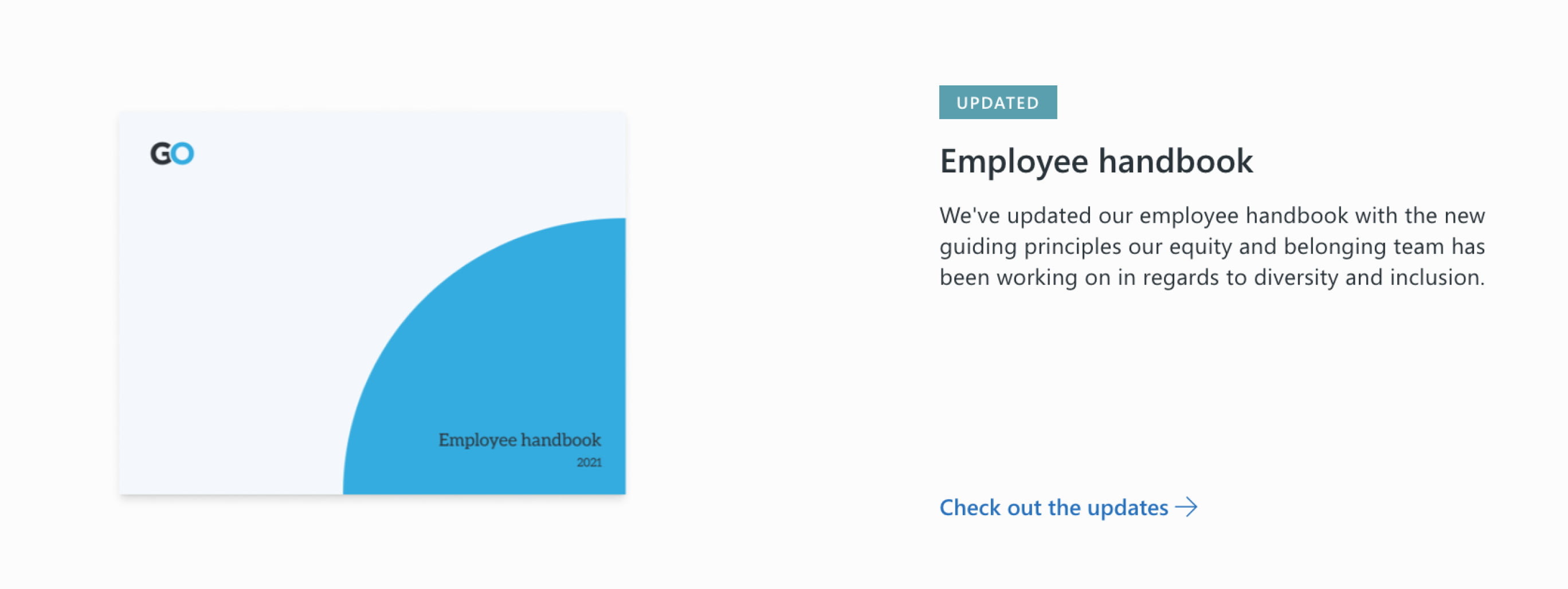Screen dimensions: 1568x589
Task: Click the "Employee handbook" title on the cover
Action: tap(519, 440)
